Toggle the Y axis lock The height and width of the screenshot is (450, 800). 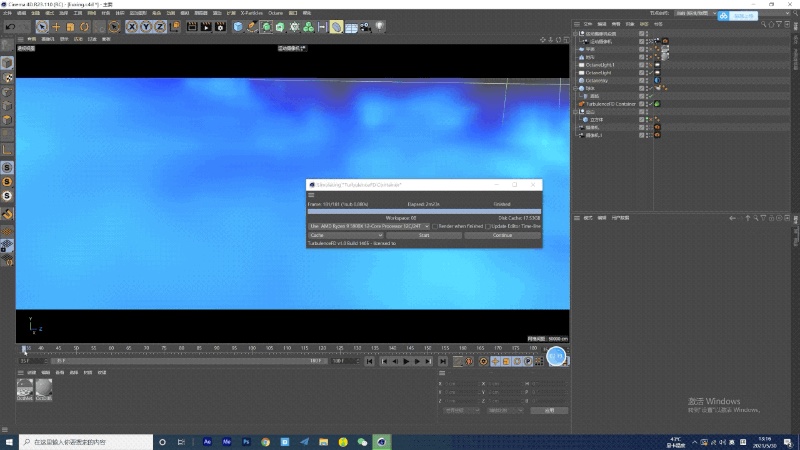(x=146, y=27)
